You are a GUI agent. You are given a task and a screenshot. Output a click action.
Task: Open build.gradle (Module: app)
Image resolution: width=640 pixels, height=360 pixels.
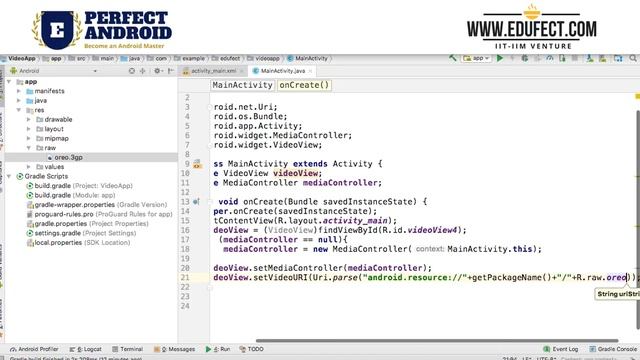(x=71, y=195)
